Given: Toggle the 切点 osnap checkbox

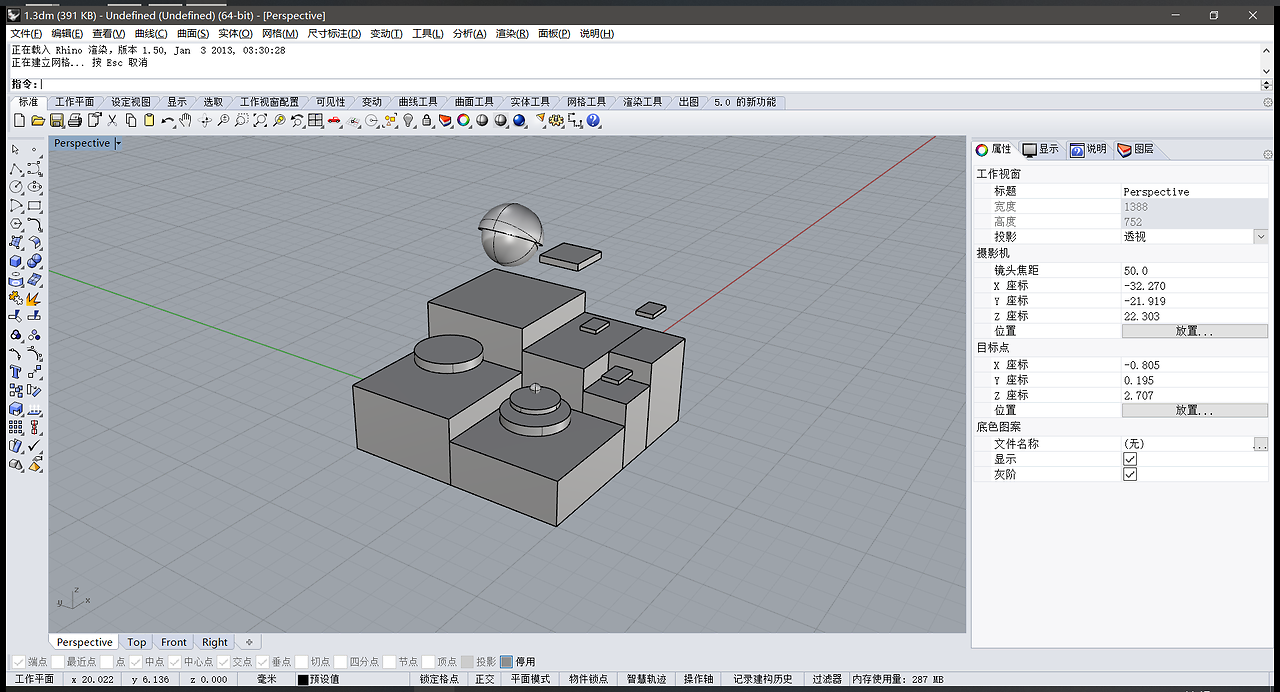Looking at the screenshot, I should 302,662.
